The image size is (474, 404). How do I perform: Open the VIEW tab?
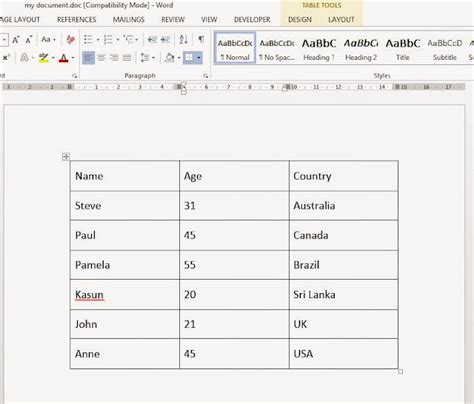(x=209, y=20)
